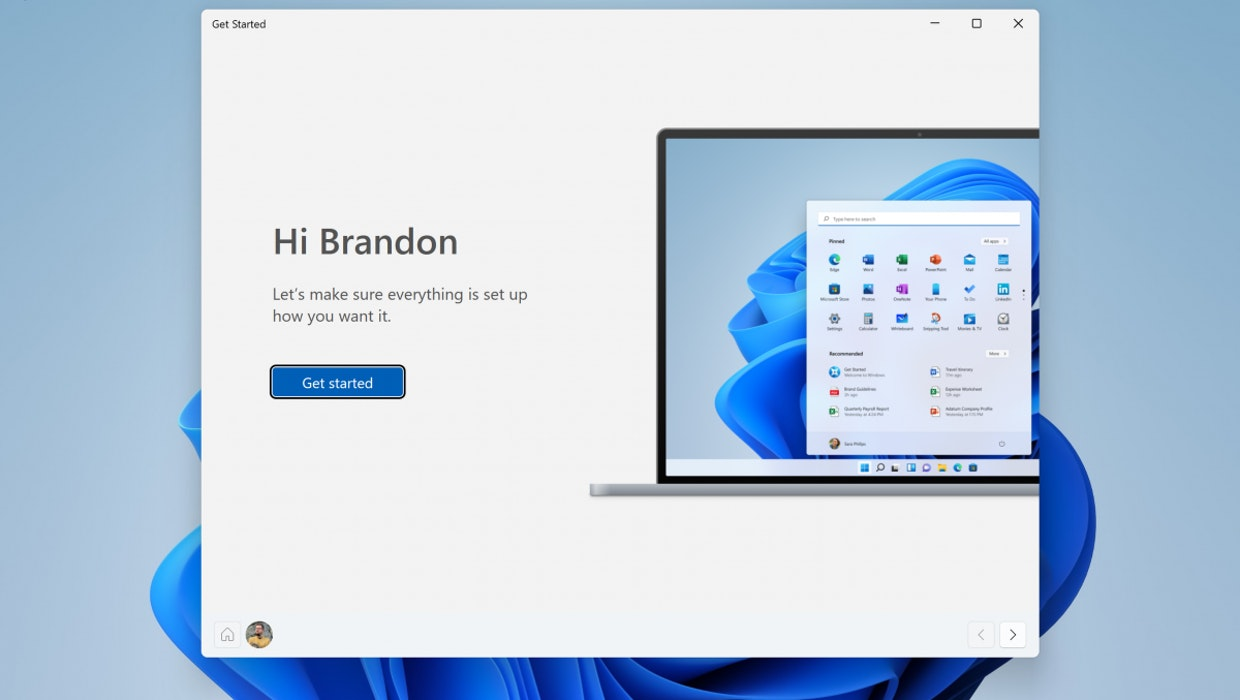This screenshot has width=1240, height=700.
Task: Click the Edge icon in pinned apps
Action: pos(834,260)
